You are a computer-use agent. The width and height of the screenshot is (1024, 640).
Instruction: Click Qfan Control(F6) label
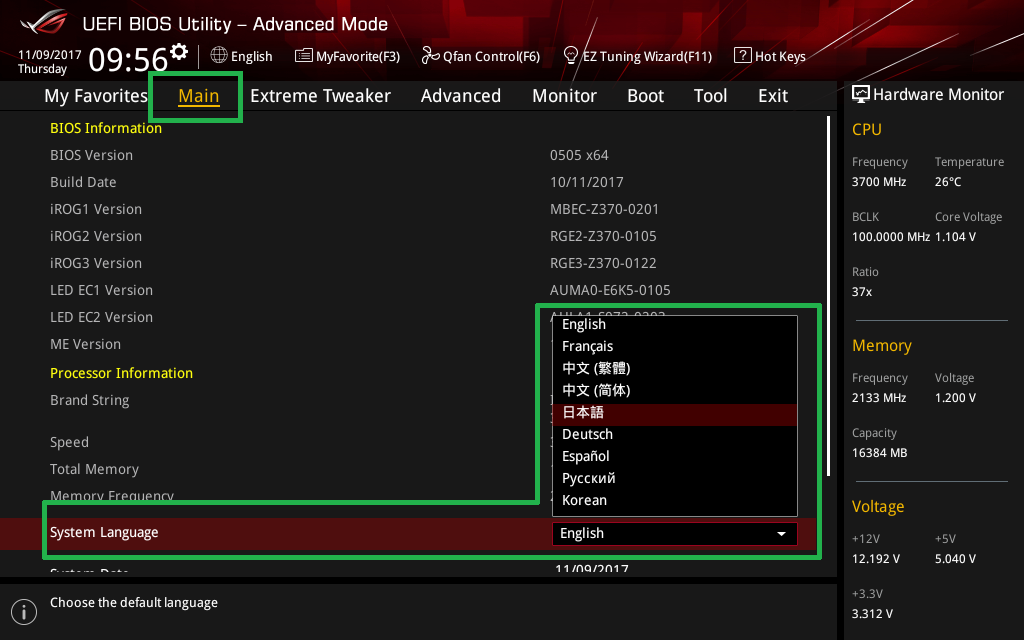click(x=491, y=56)
